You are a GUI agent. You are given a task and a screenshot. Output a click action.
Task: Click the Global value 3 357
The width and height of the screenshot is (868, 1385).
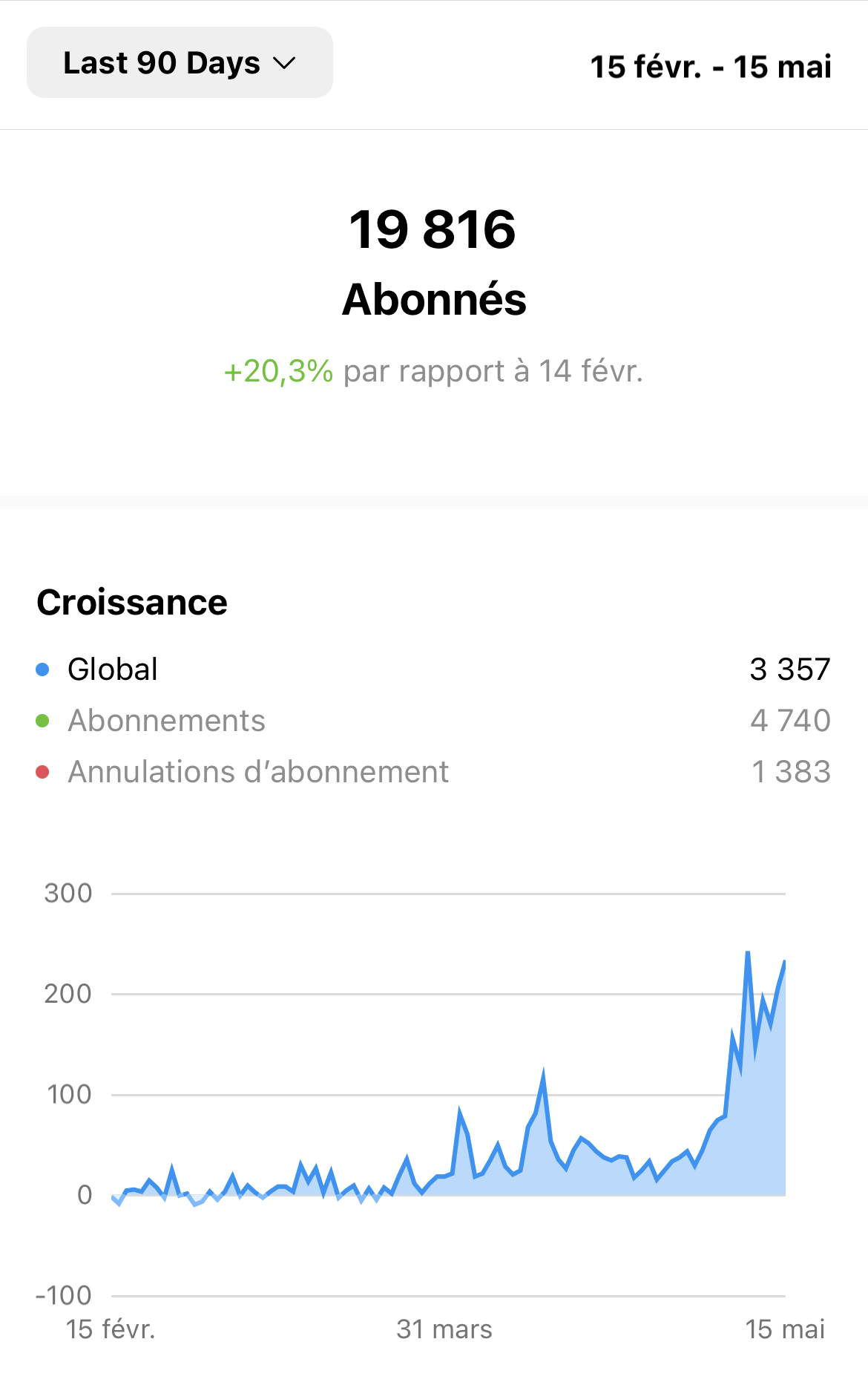(x=790, y=669)
